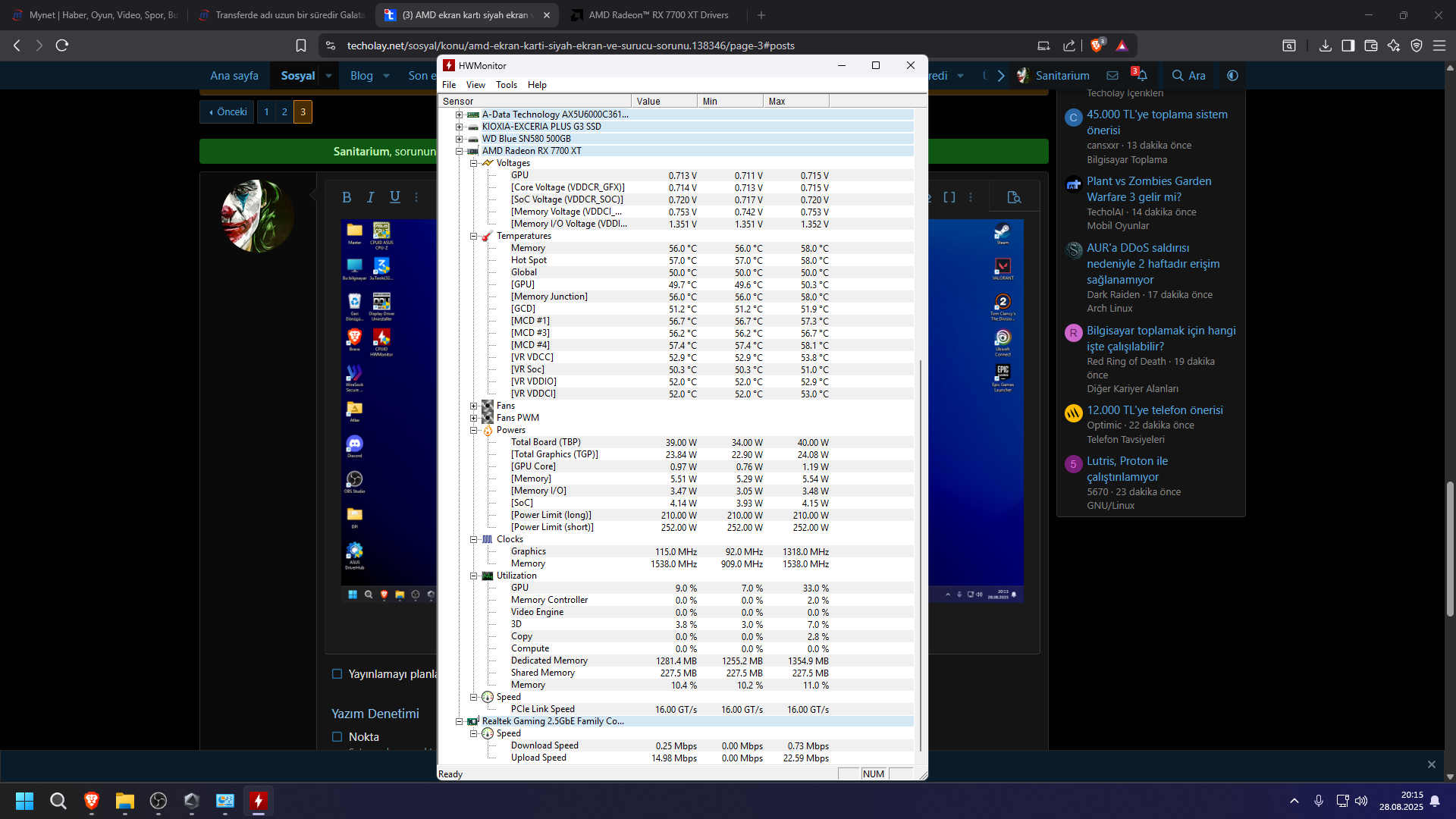Expand the A-Data Technology memory node
The width and height of the screenshot is (1456, 819).
click(459, 115)
